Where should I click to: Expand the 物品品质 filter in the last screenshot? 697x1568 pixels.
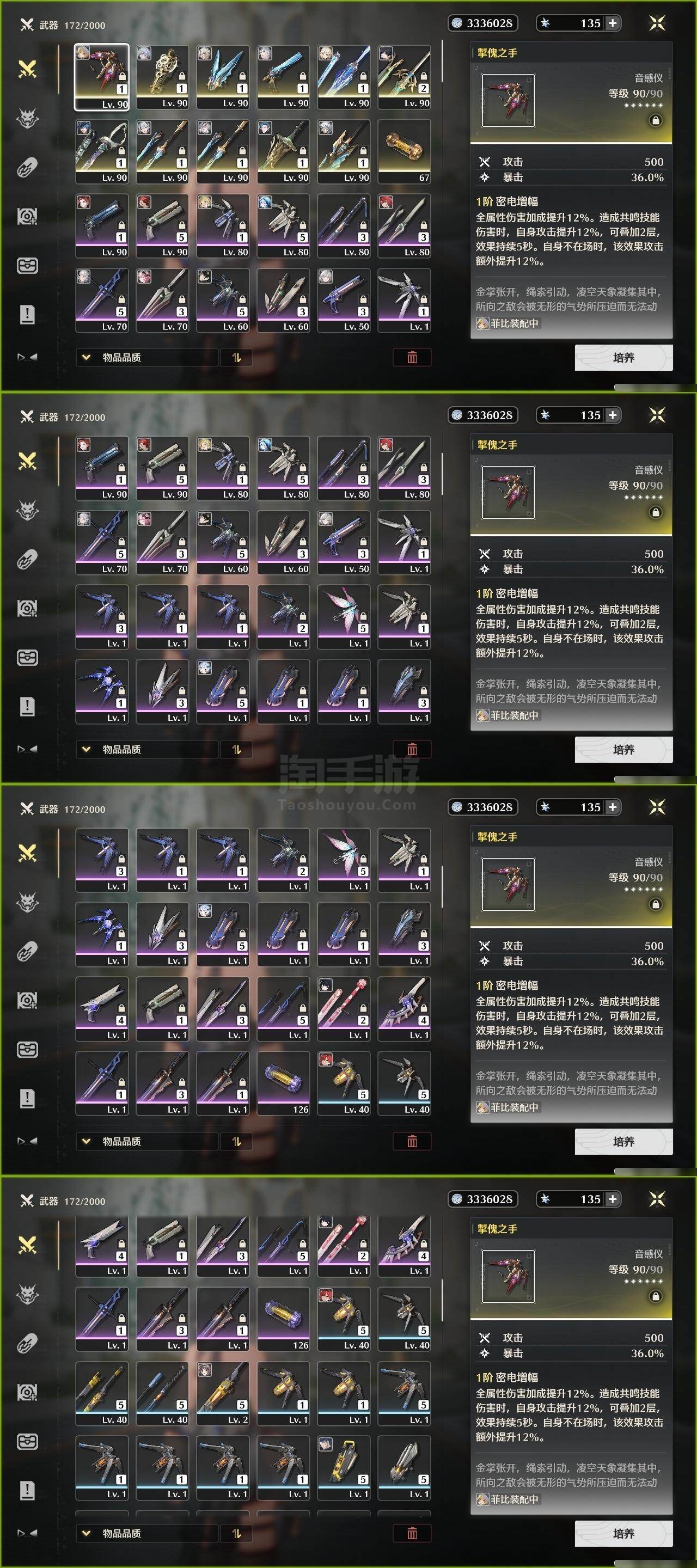[x=146, y=1533]
